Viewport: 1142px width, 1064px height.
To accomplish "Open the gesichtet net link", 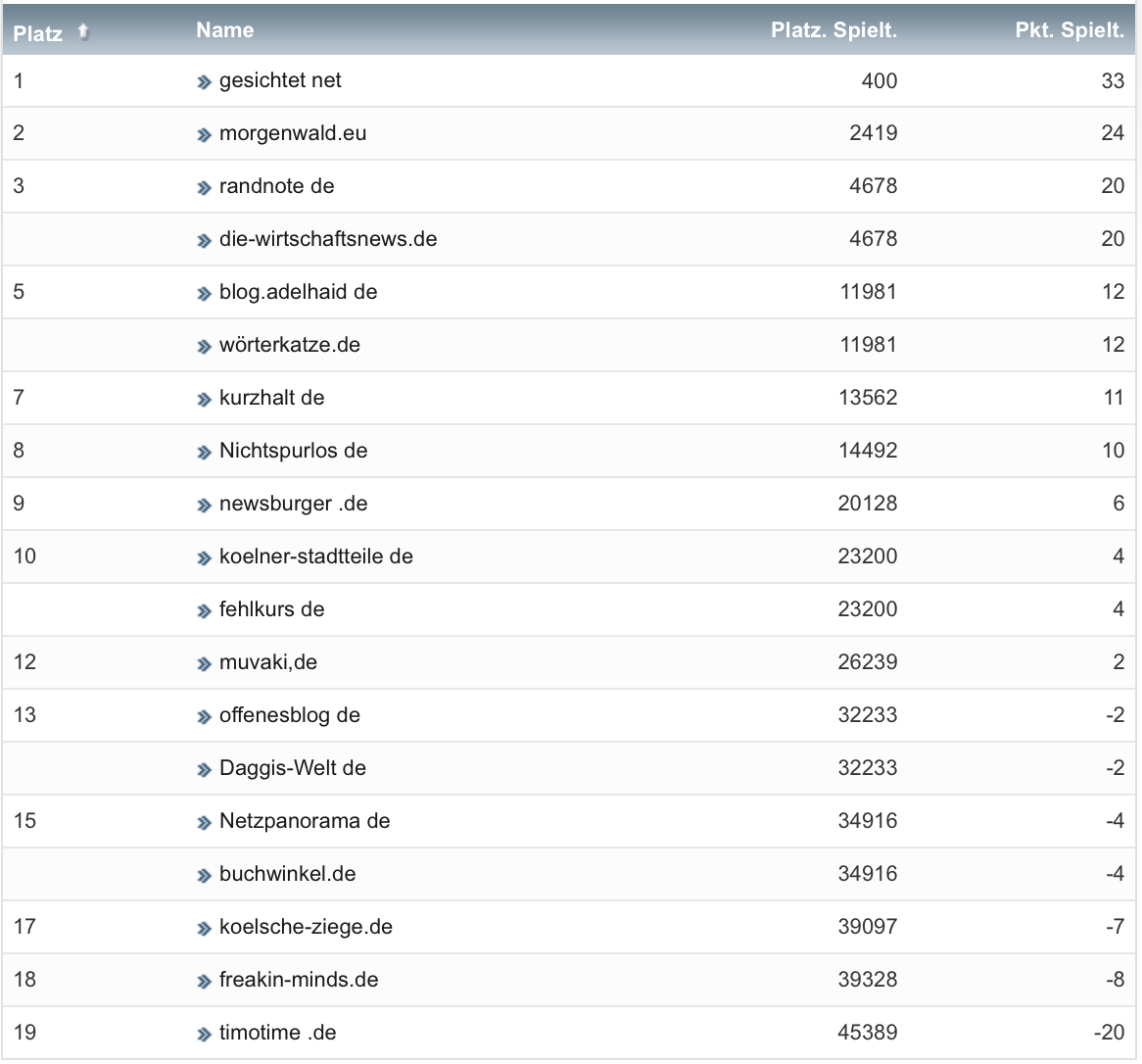I will click(280, 80).
